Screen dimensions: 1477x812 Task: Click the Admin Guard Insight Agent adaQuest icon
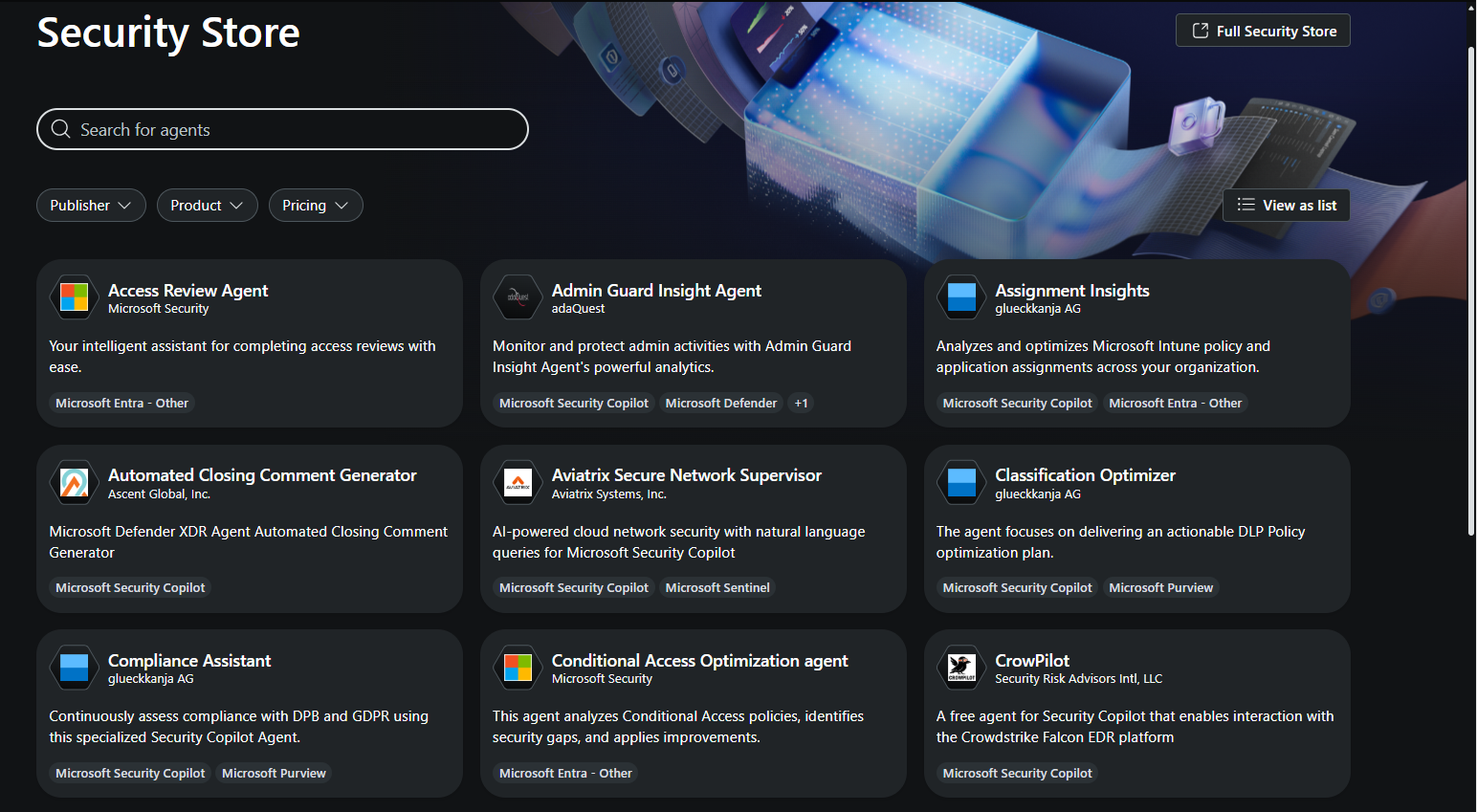point(518,297)
